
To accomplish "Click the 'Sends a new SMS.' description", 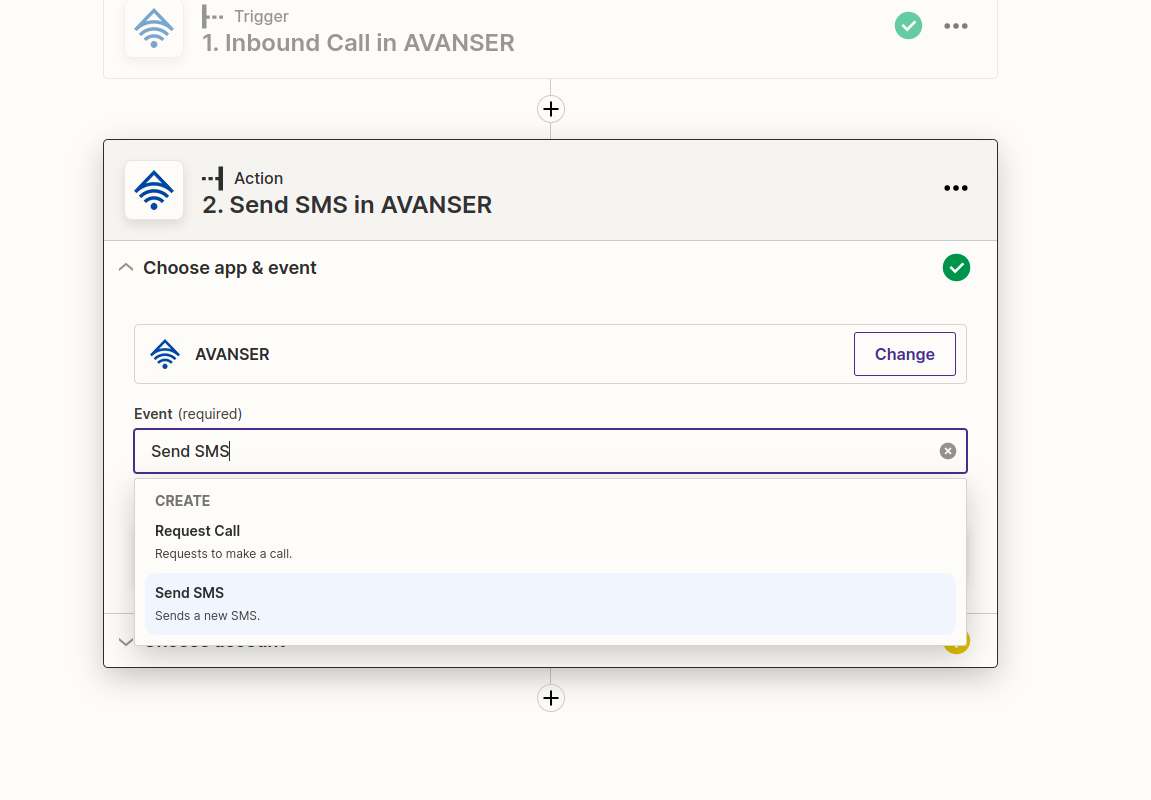I will (207, 616).
